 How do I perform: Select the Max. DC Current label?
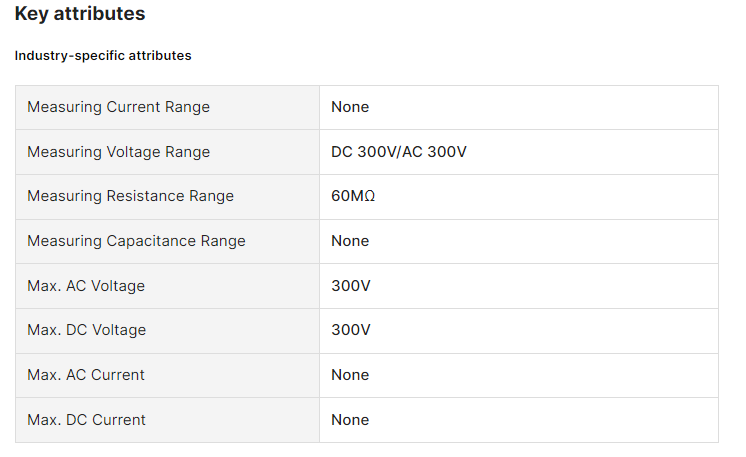[x=86, y=420]
